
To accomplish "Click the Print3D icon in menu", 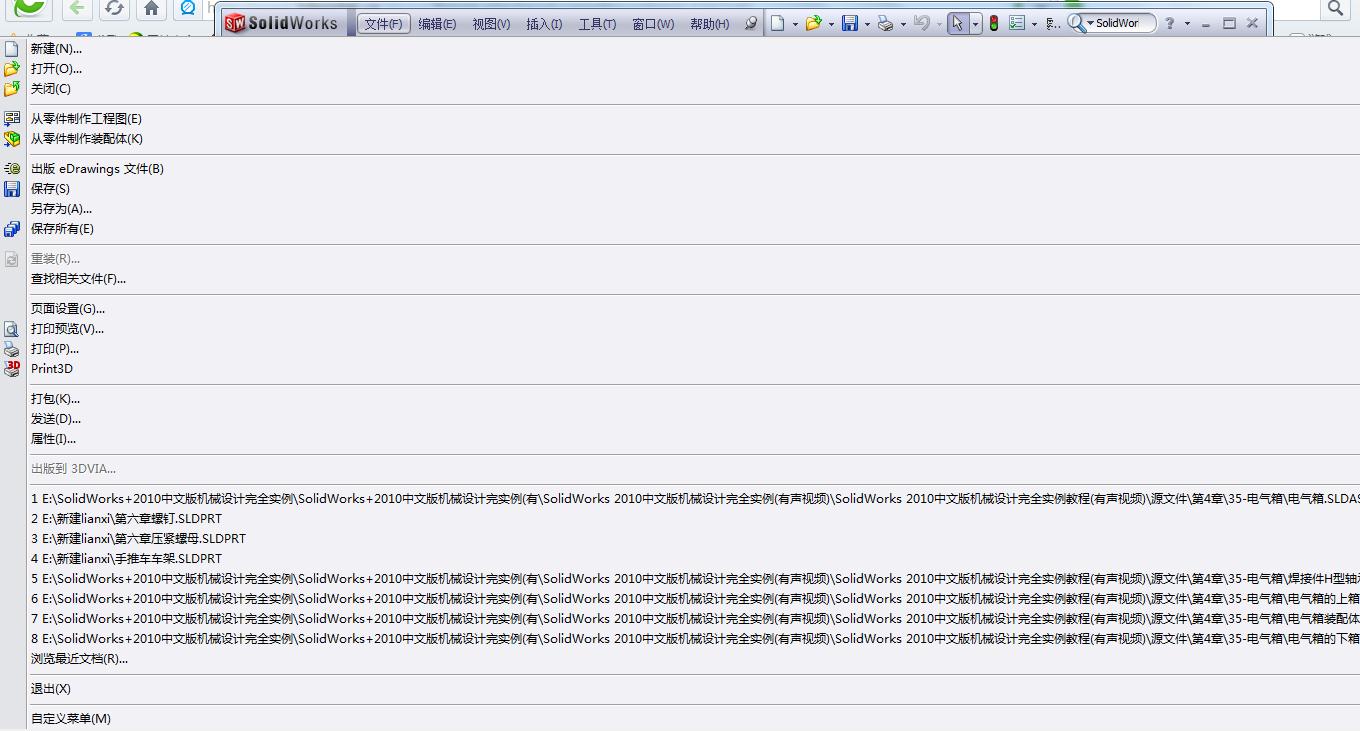I will [12, 369].
